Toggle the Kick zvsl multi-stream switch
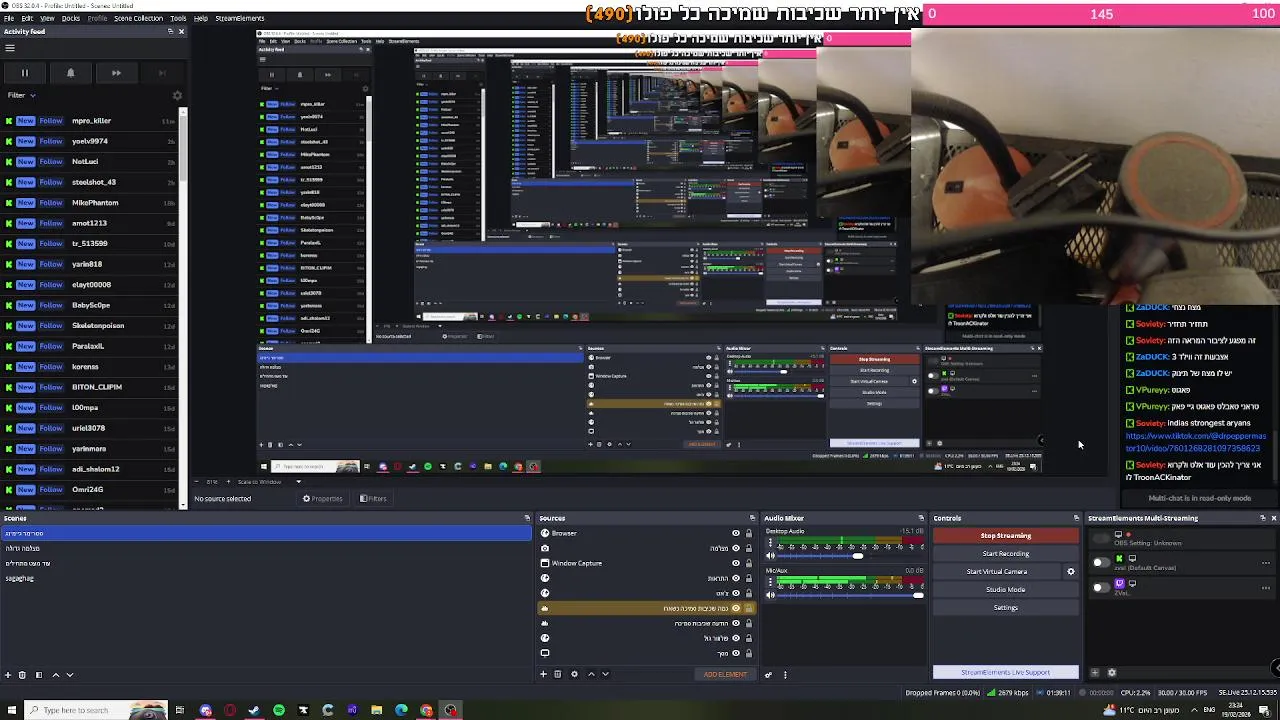Viewport: 1280px width, 720px height. [1100, 562]
